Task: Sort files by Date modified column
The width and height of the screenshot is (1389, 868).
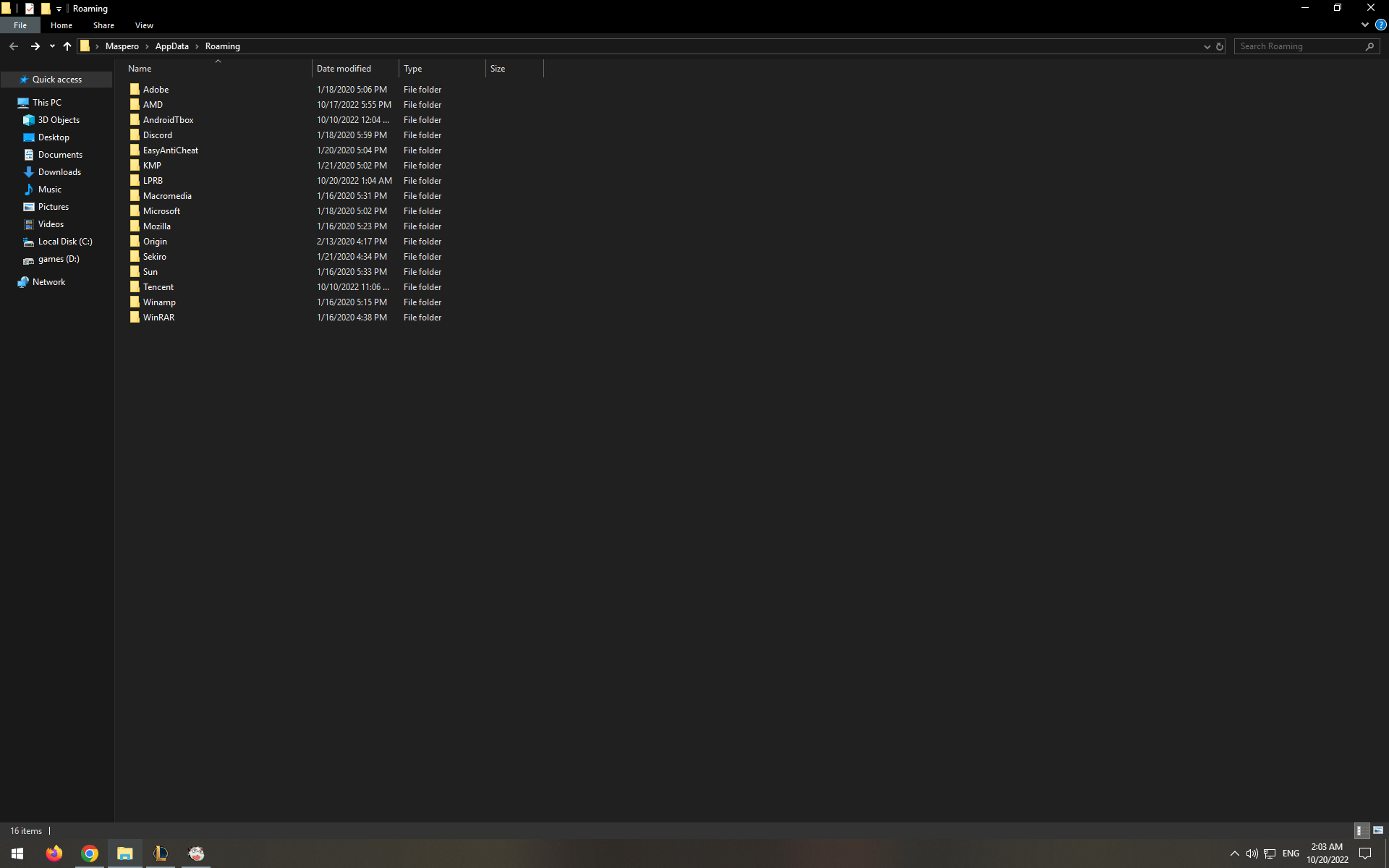Action: (356, 69)
